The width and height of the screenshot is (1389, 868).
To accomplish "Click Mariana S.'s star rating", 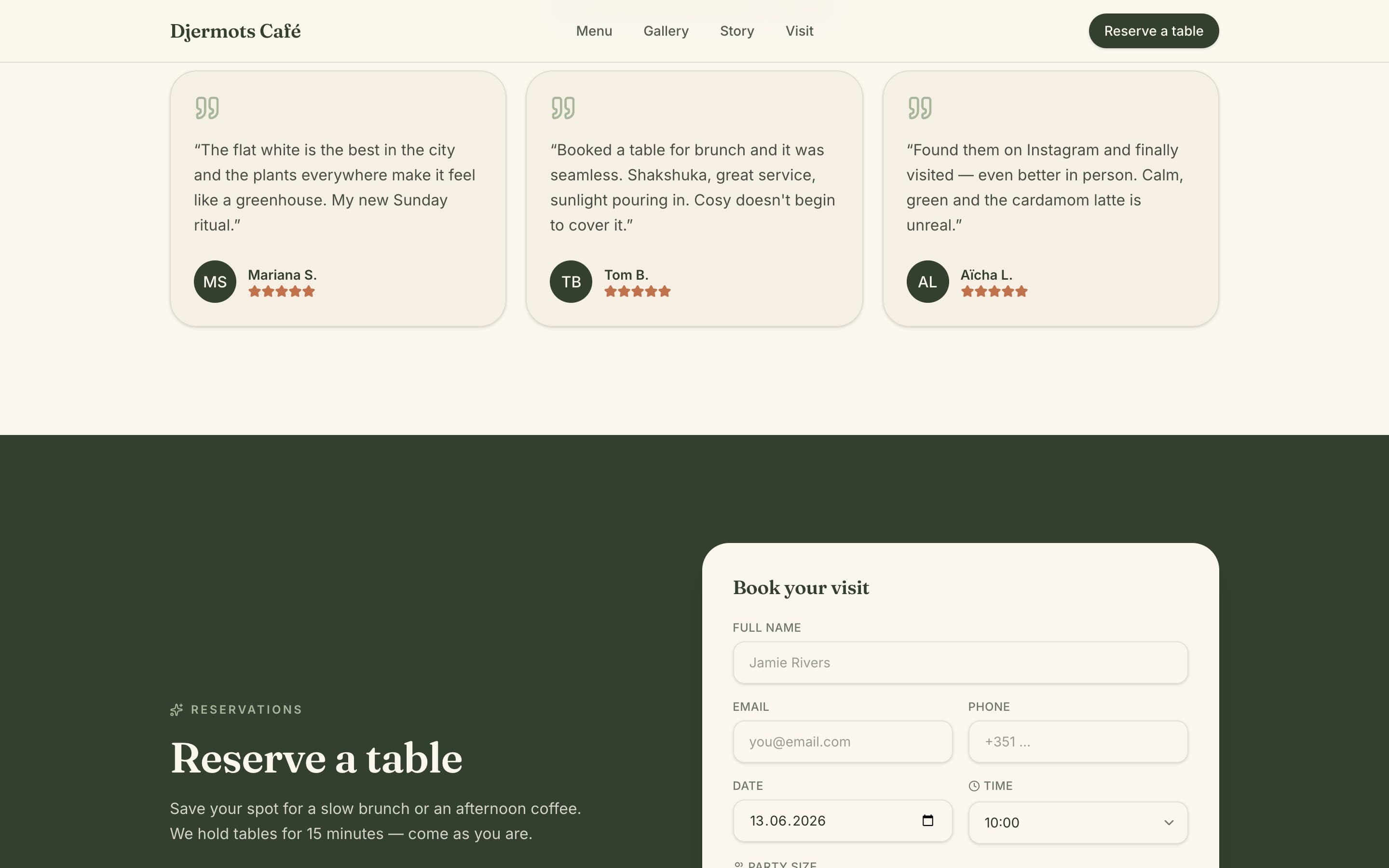I will point(281,291).
